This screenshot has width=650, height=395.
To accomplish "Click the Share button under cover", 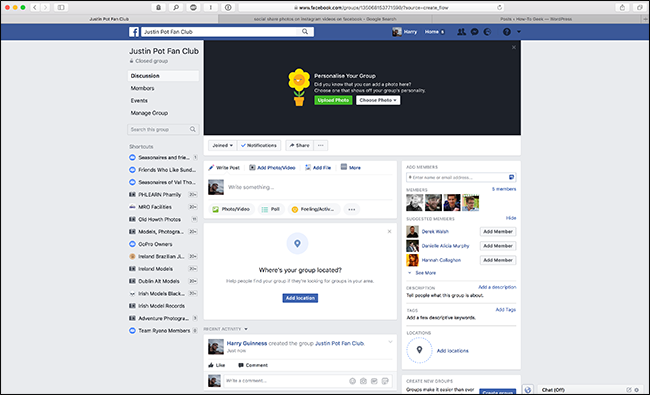I will click(x=299, y=145).
